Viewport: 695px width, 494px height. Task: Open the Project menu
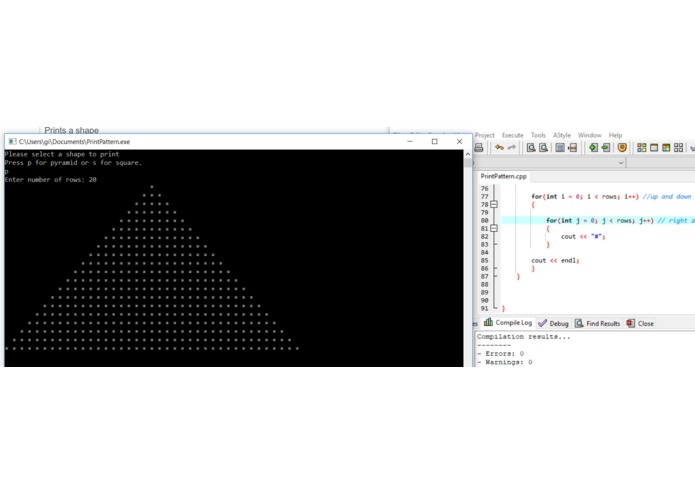[484, 135]
